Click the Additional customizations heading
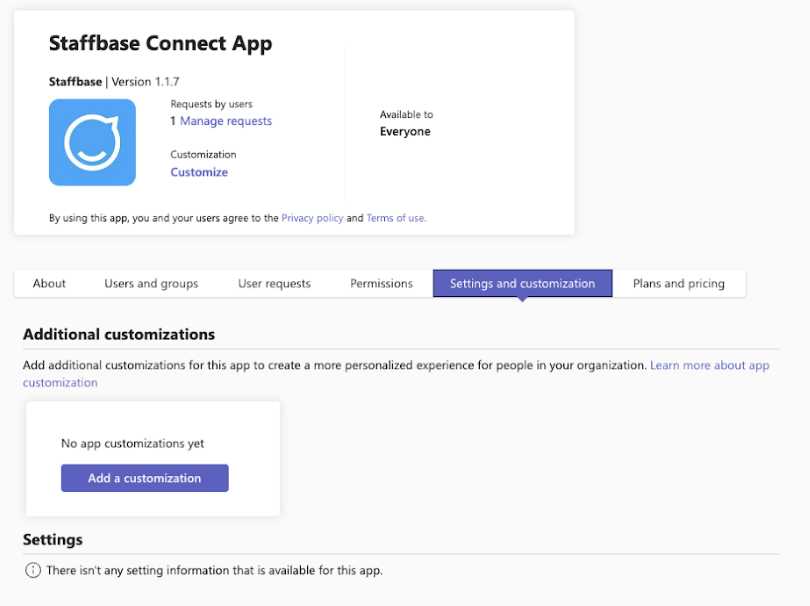 119,334
